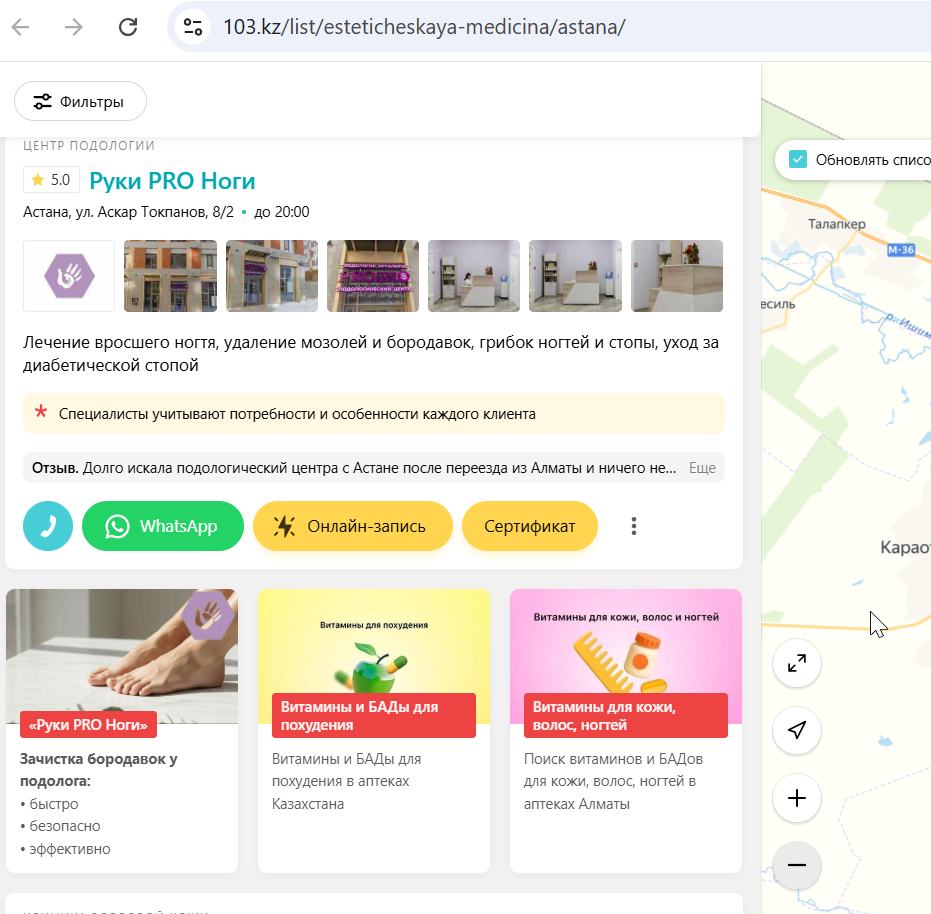Locate me on the map
Viewport: 931px width, 914px height.
click(x=797, y=730)
